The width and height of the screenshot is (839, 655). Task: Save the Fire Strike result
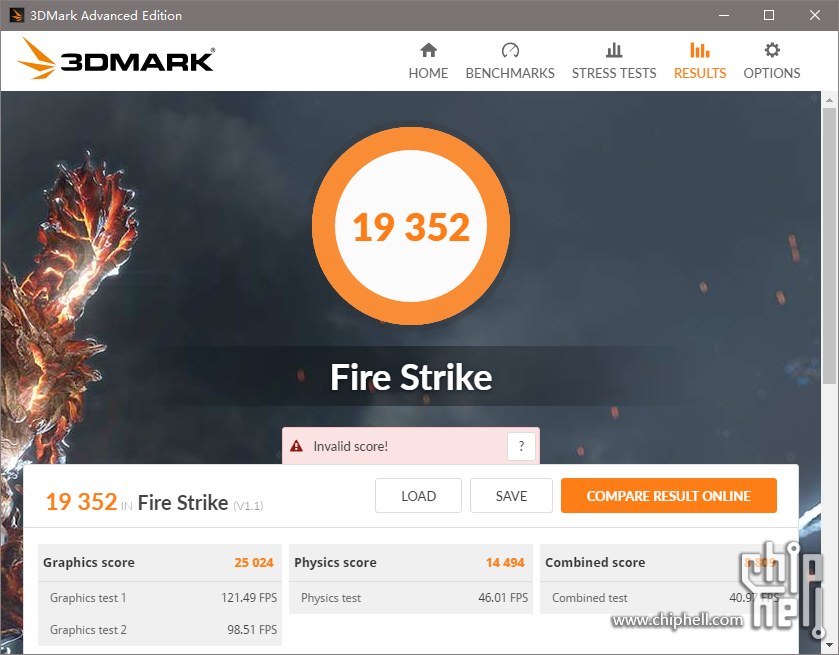tap(511, 496)
